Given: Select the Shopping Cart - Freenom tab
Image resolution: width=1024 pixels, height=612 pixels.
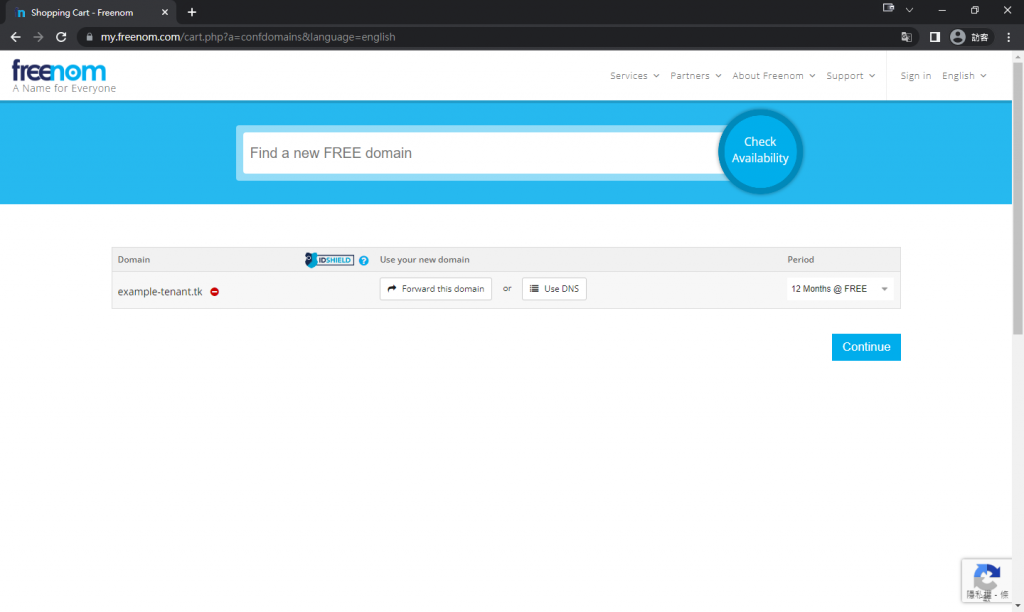Looking at the screenshot, I should (90, 12).
